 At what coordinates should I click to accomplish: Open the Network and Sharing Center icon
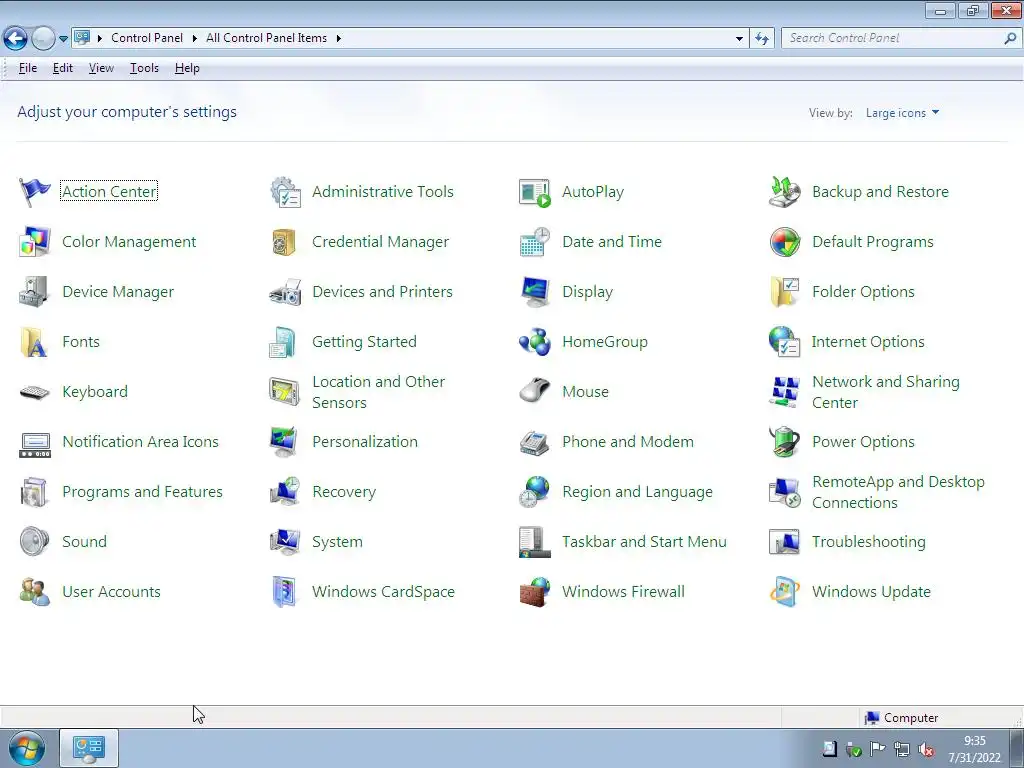[x=785, y=392]
